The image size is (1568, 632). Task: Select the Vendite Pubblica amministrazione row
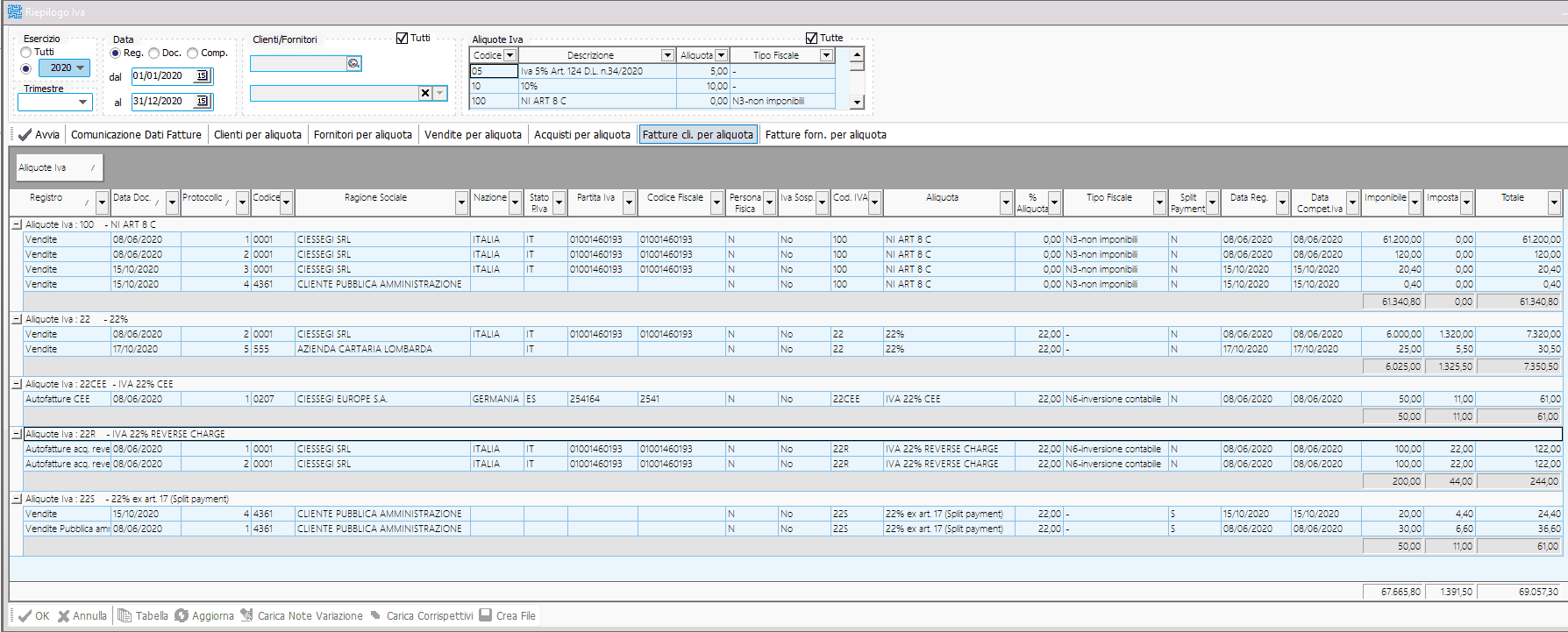coord(793,529)
